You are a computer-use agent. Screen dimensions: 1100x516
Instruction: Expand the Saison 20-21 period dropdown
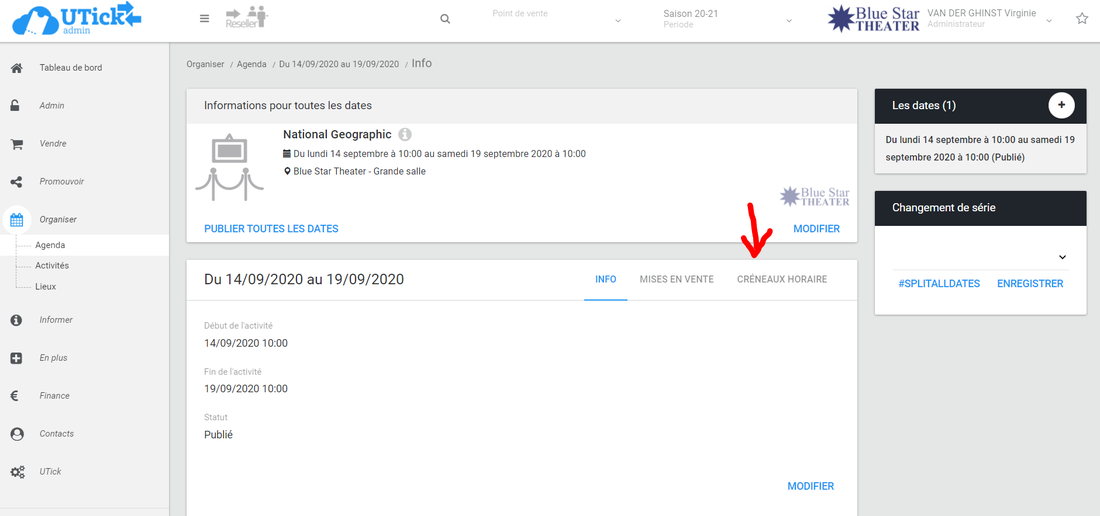727,19
